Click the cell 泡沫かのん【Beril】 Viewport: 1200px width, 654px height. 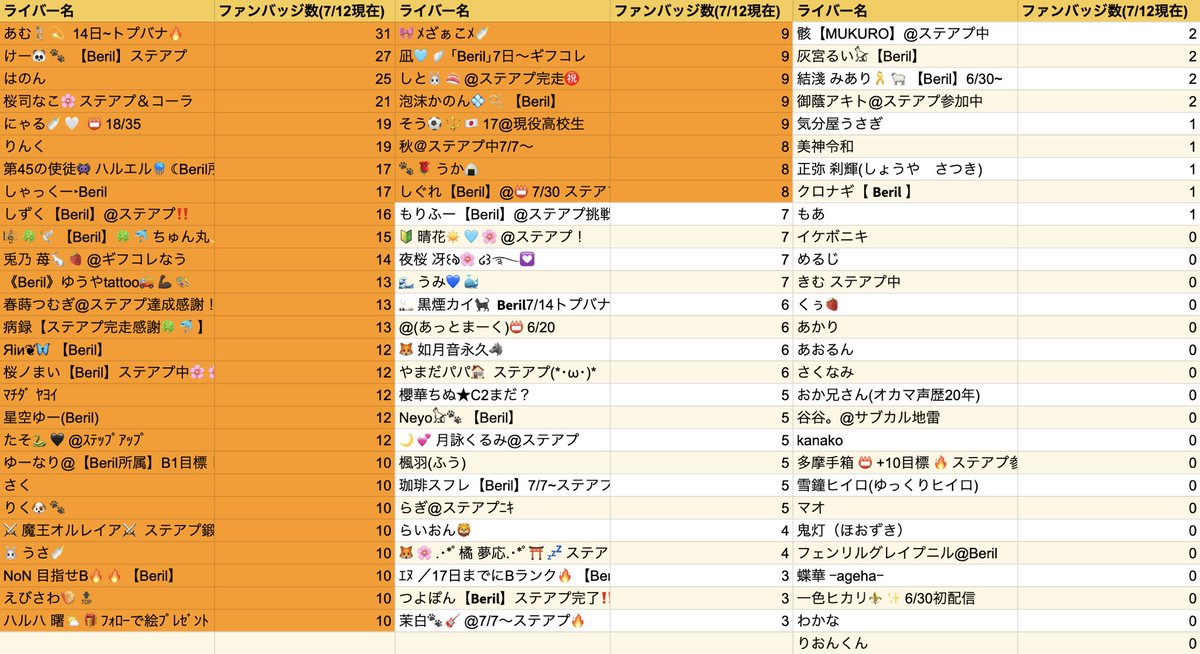click(x=504, y=101)
